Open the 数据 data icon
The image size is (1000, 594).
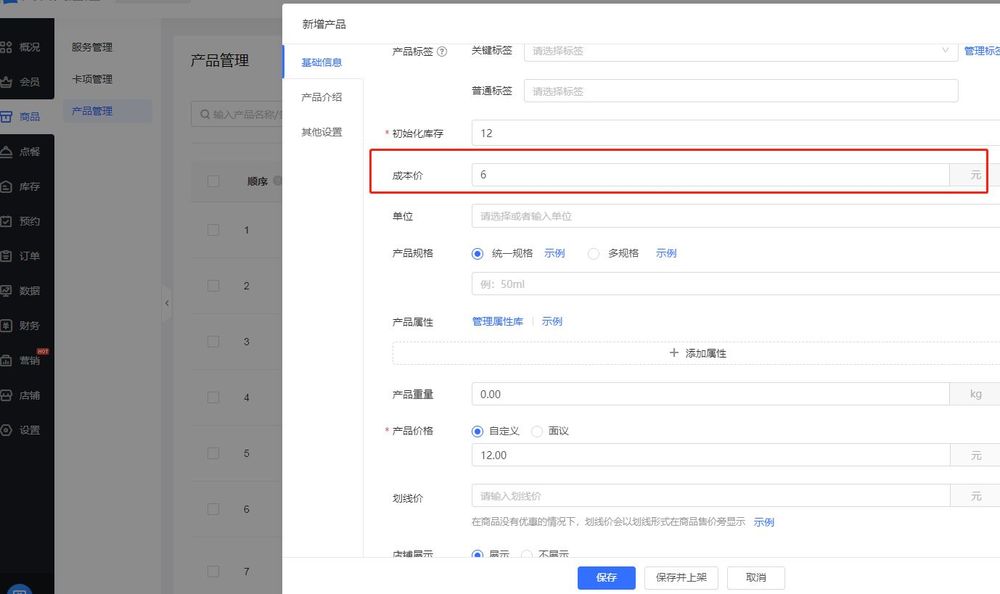[7, 291]
